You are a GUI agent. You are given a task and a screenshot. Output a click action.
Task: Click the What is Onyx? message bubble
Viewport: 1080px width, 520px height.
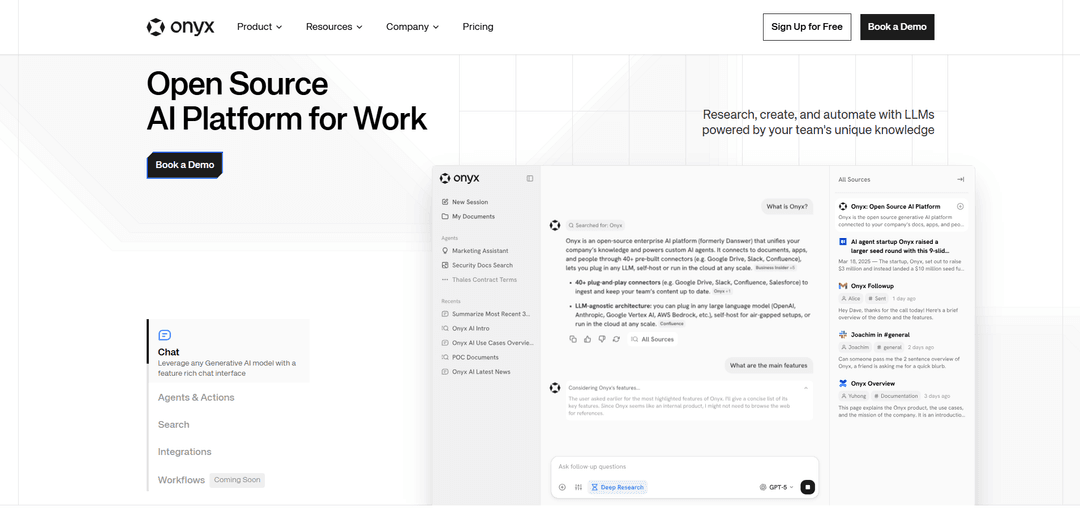coord(787,207)
